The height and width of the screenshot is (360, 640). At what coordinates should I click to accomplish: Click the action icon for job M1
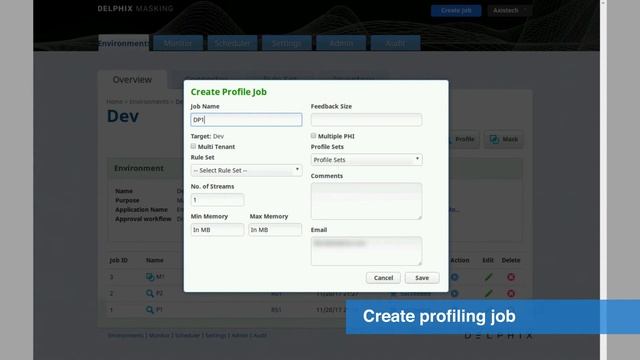tap(454, 277)
